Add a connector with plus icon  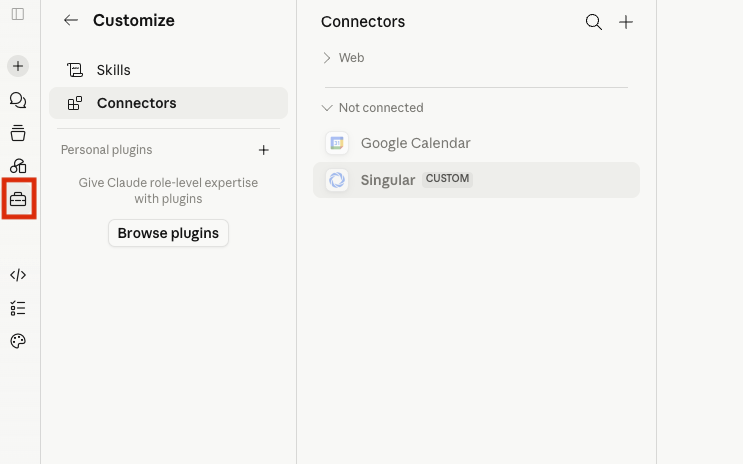tap(625, 22)
